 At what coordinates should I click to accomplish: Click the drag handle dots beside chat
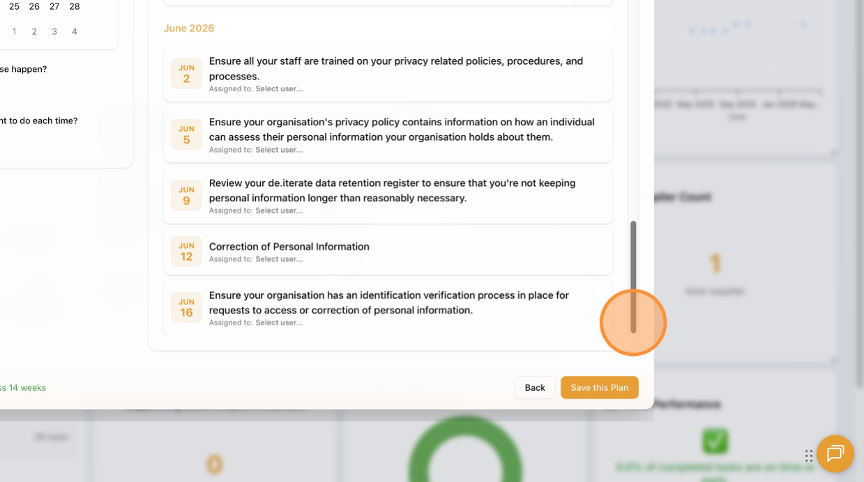pos(809,456)
